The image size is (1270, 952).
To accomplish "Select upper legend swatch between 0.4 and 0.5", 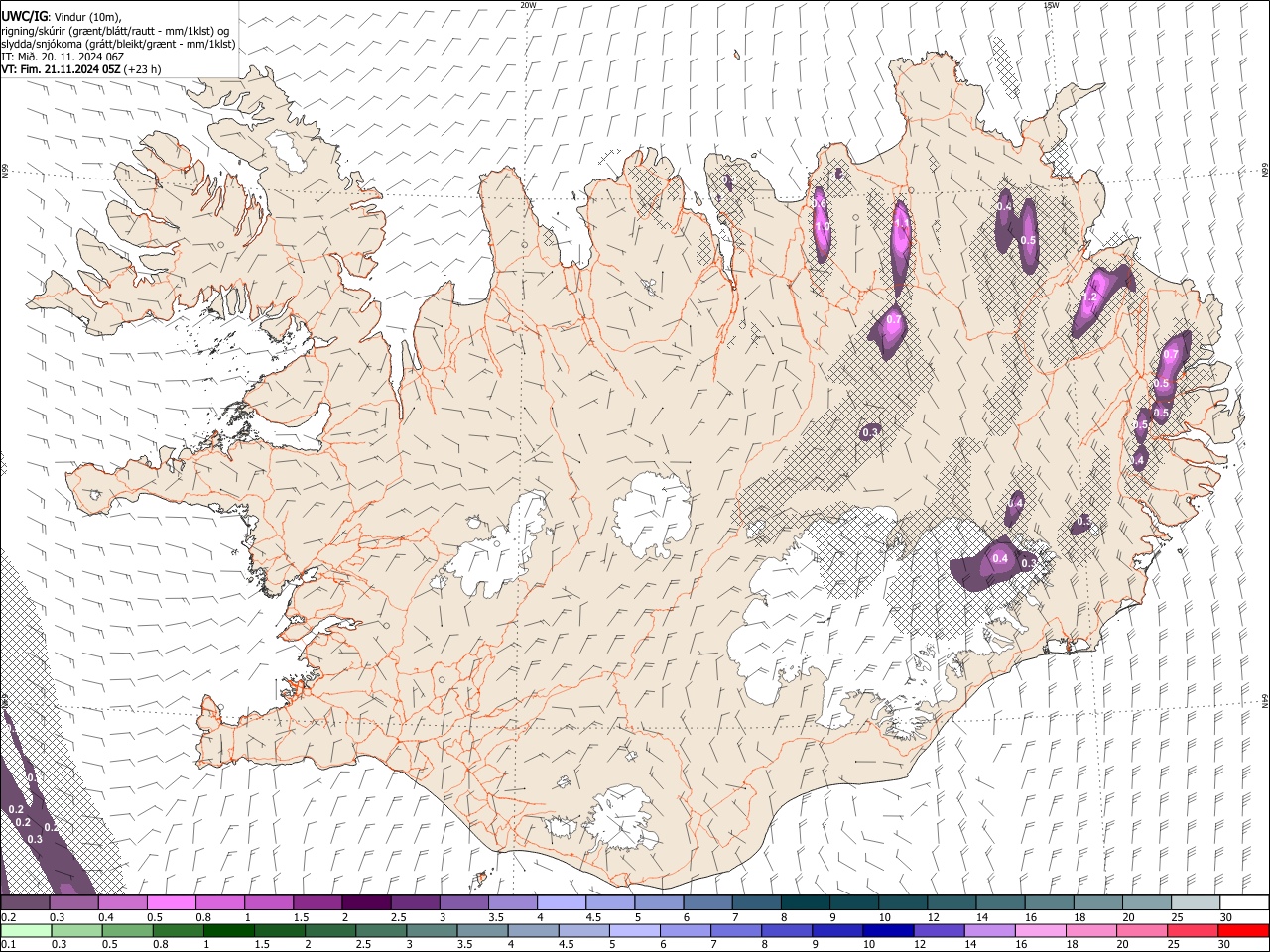I will click(122, 902).
